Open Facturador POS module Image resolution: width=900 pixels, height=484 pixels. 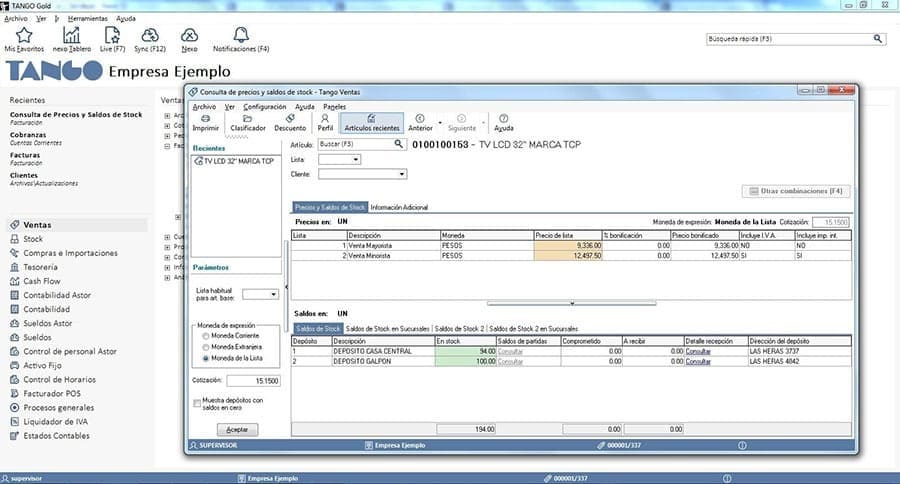point(52,393)
